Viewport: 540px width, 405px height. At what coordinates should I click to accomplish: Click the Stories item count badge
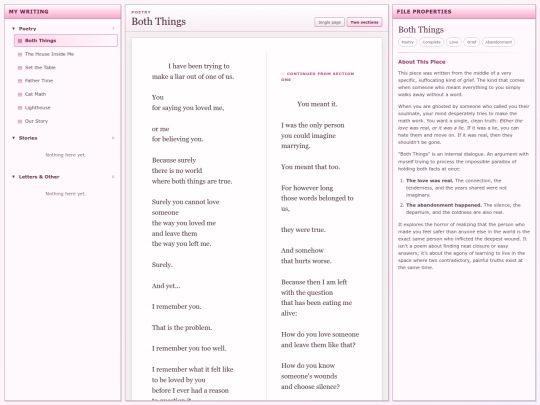click(x=113, y=138)
